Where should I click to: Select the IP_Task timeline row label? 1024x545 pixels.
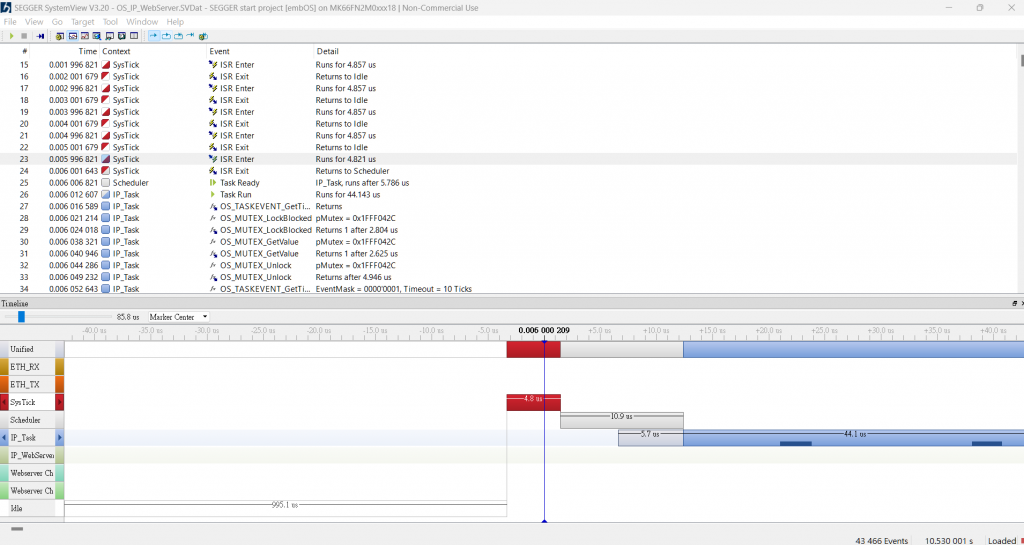click(32, 438)
